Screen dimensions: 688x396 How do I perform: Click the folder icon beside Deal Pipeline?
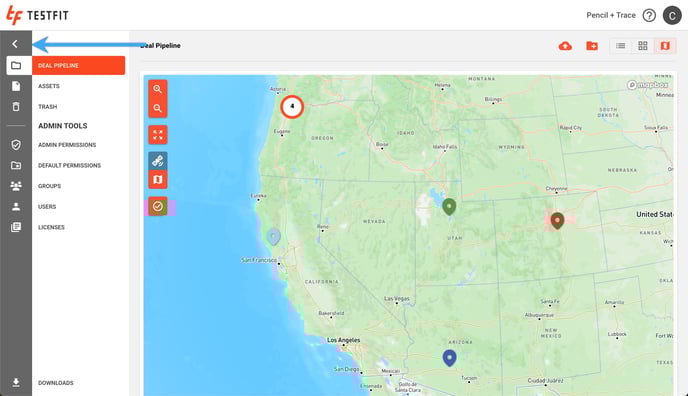[16, 65]
